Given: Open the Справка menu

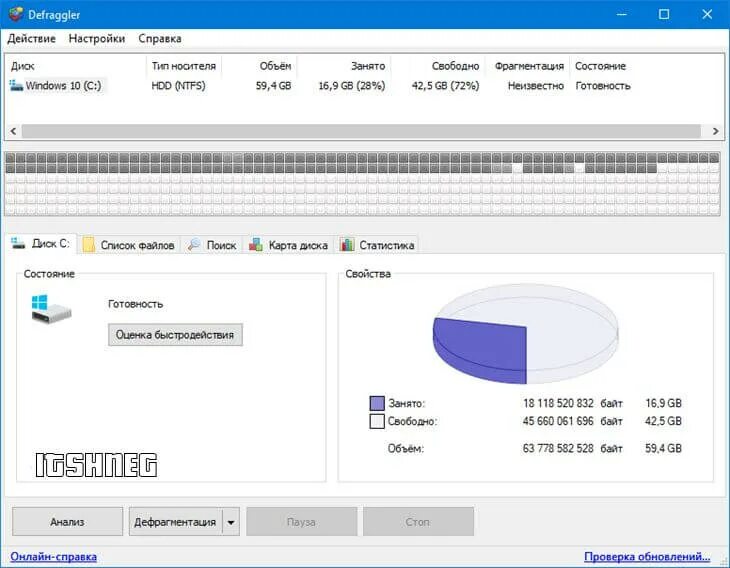Looking at the screenshot, I should point(160,39).
